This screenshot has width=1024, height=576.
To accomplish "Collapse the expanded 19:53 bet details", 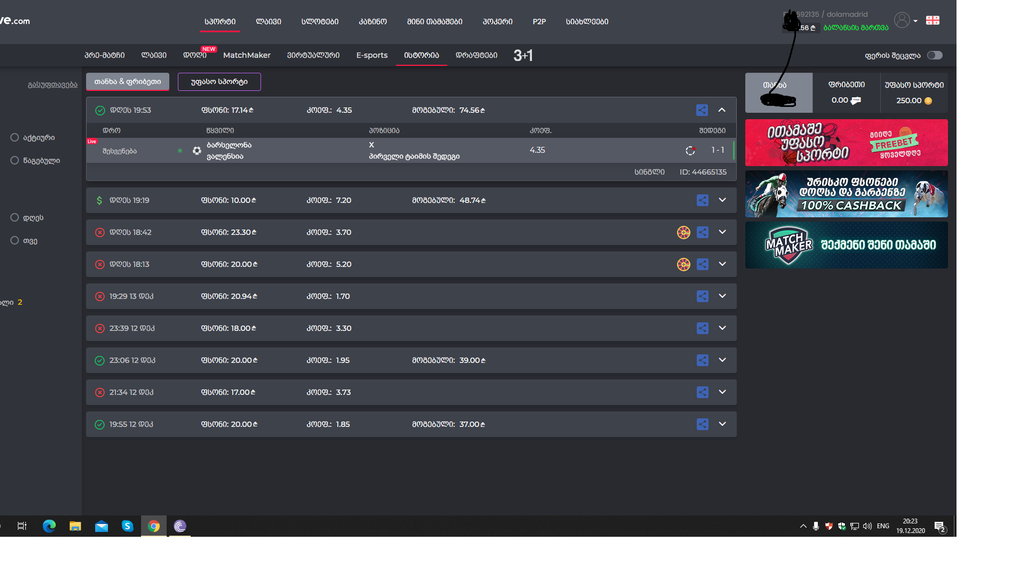I will click(722, 110).
